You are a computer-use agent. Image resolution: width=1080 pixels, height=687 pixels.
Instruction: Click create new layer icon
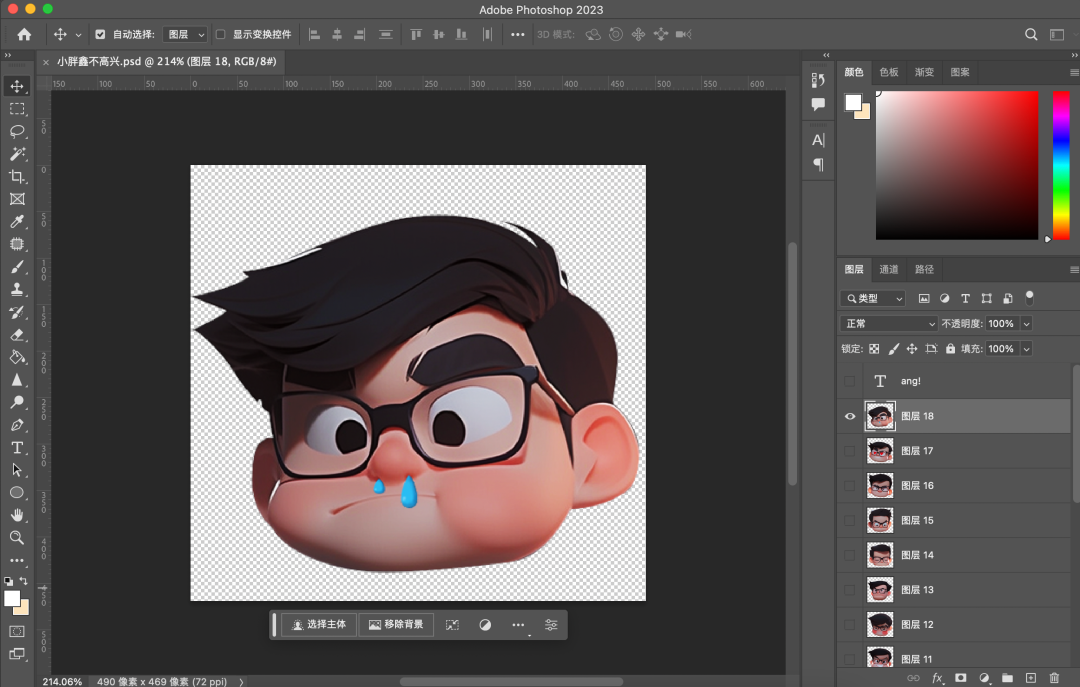tap(1031, 678)
